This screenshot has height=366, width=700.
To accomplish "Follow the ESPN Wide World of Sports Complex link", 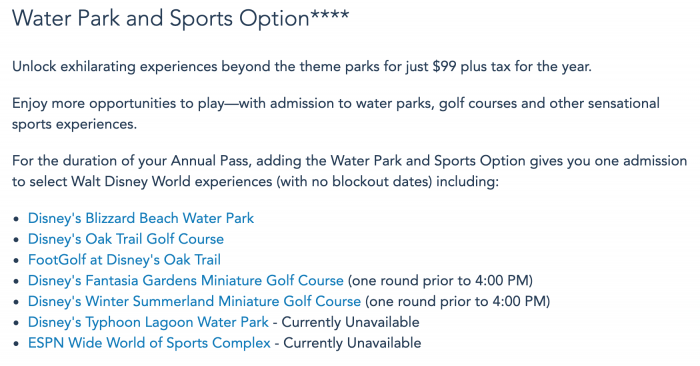I will [x=149, y=343].
